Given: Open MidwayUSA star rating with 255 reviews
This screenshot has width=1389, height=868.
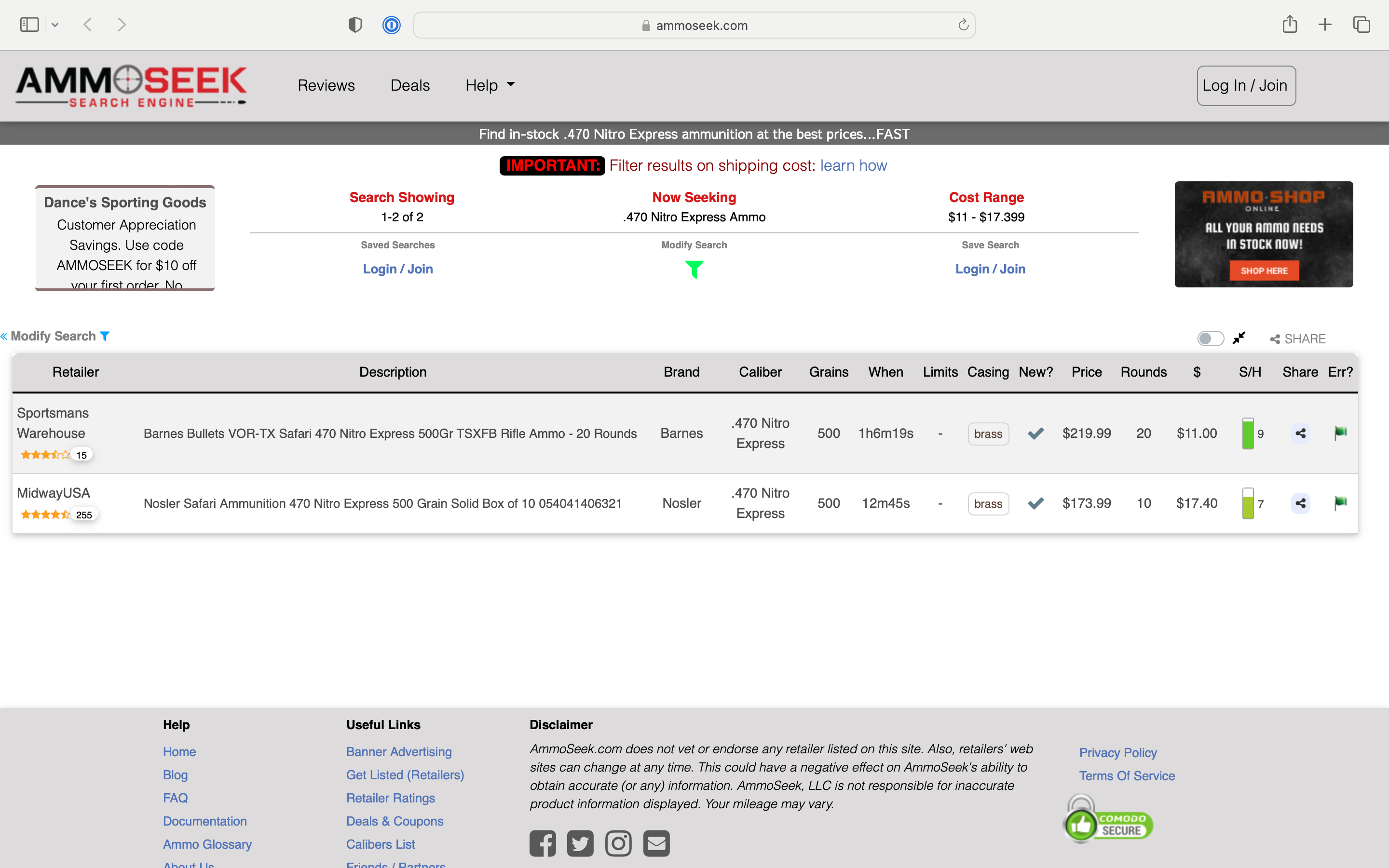Looking at the screenshot, I should [x=59, y=515].
